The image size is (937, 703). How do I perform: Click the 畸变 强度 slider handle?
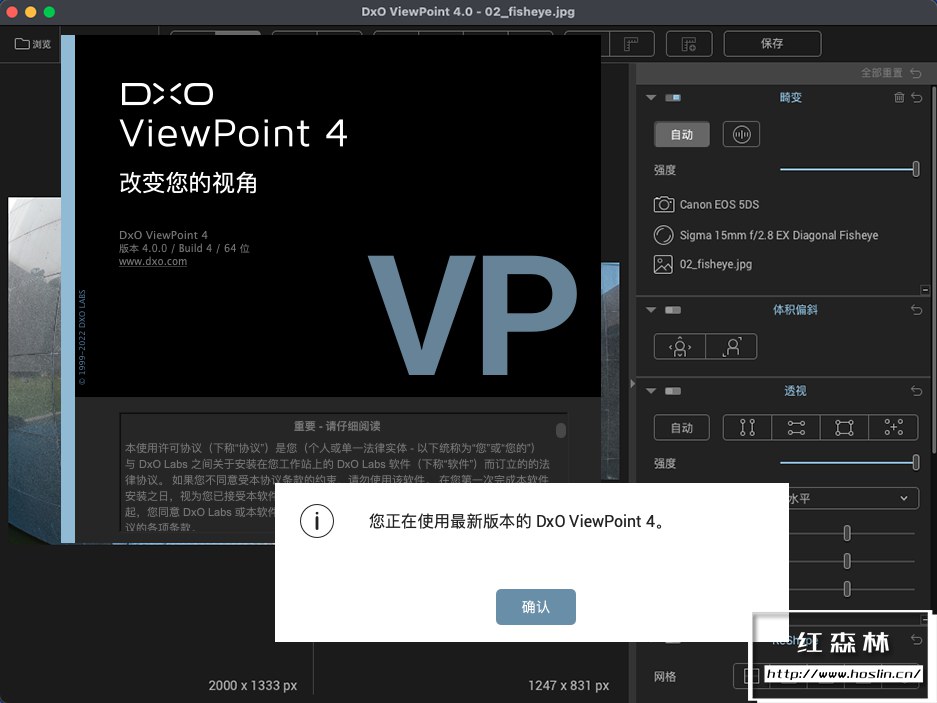(x=915, y=169)
